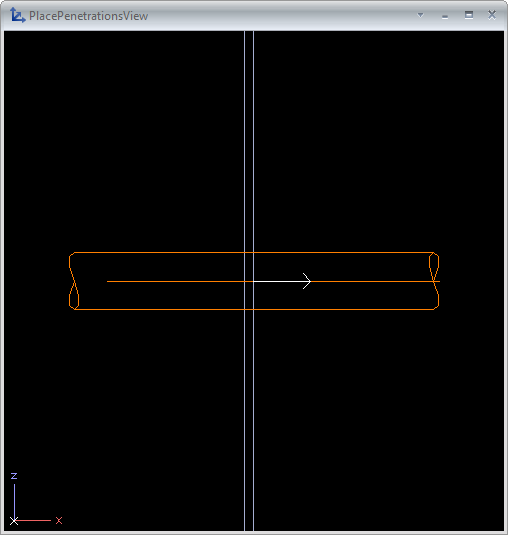508x535 pixels.
Task: Minimize the PlacePenetrationsView window
Action: click(445, 17)
